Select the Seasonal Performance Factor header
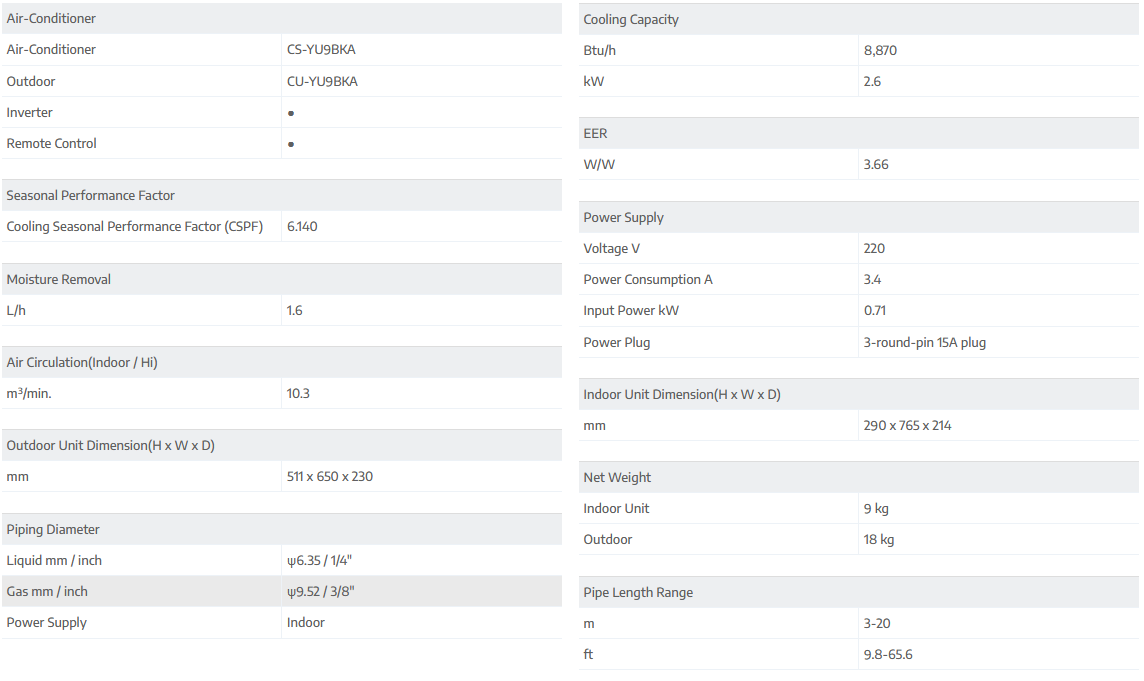Viewport: 1144px width, 681px height. pos(91,195)
